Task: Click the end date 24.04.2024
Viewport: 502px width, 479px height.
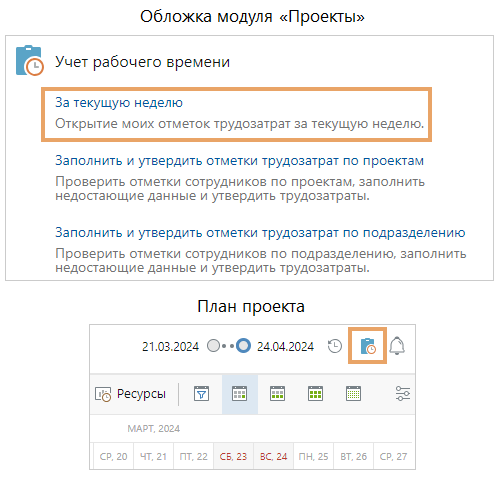Action: [x=285, y=347]
